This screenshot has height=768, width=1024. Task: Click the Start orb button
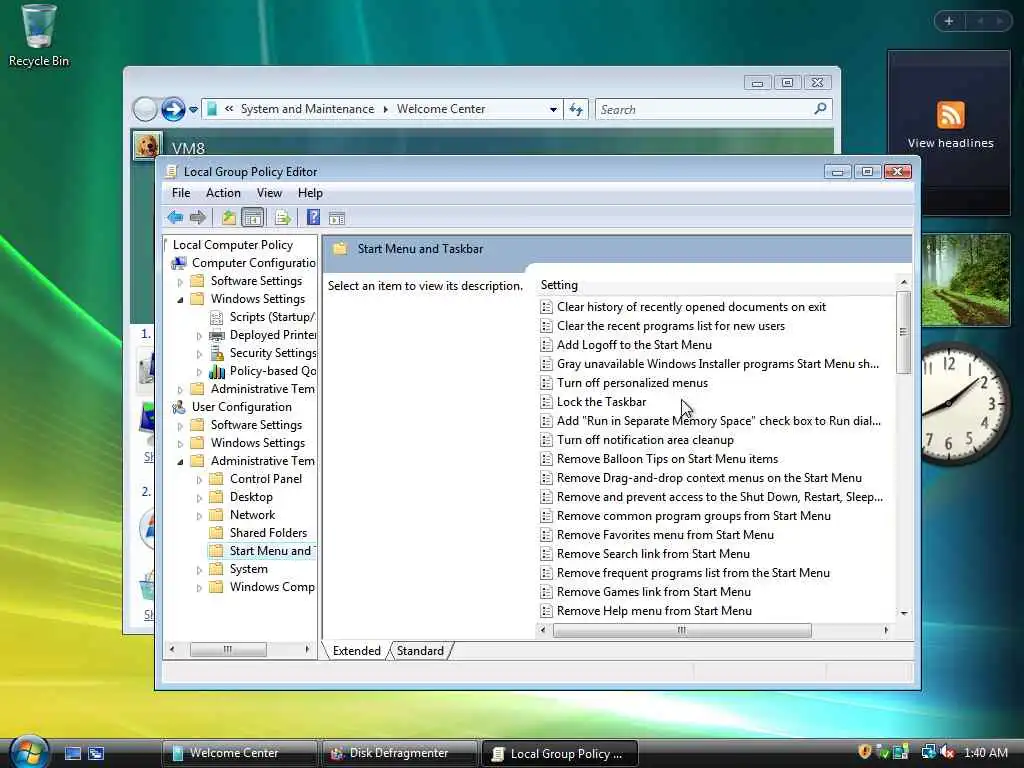(x=27, y=751)
